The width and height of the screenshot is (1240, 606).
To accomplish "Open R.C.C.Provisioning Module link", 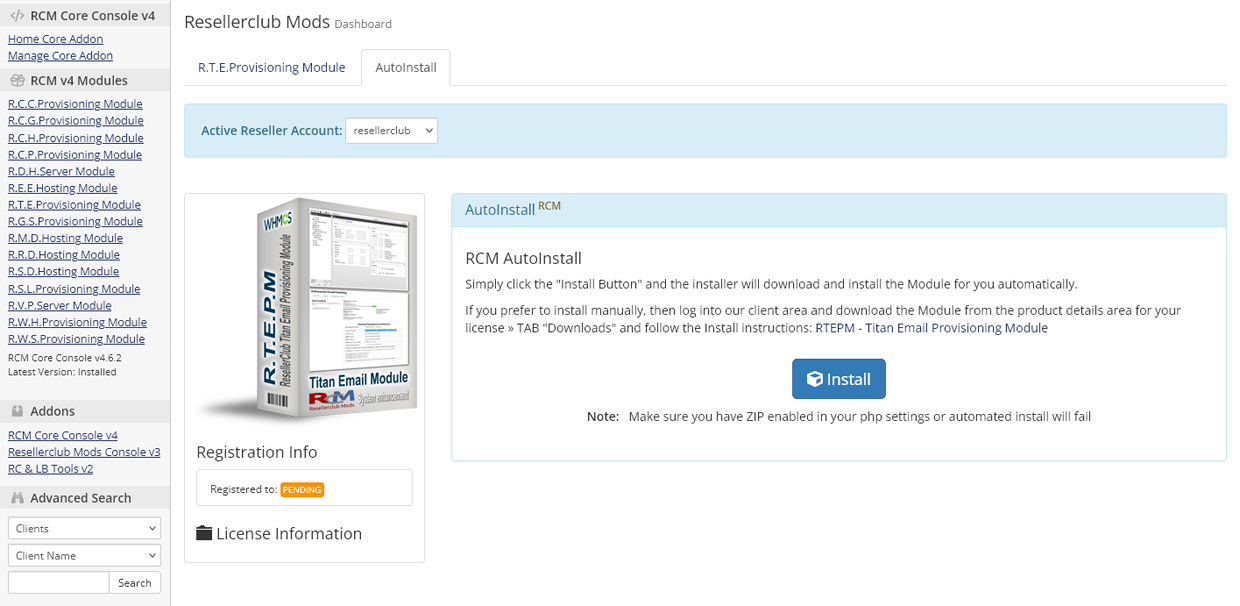I will pyautogui.click(x=75, y=104).
